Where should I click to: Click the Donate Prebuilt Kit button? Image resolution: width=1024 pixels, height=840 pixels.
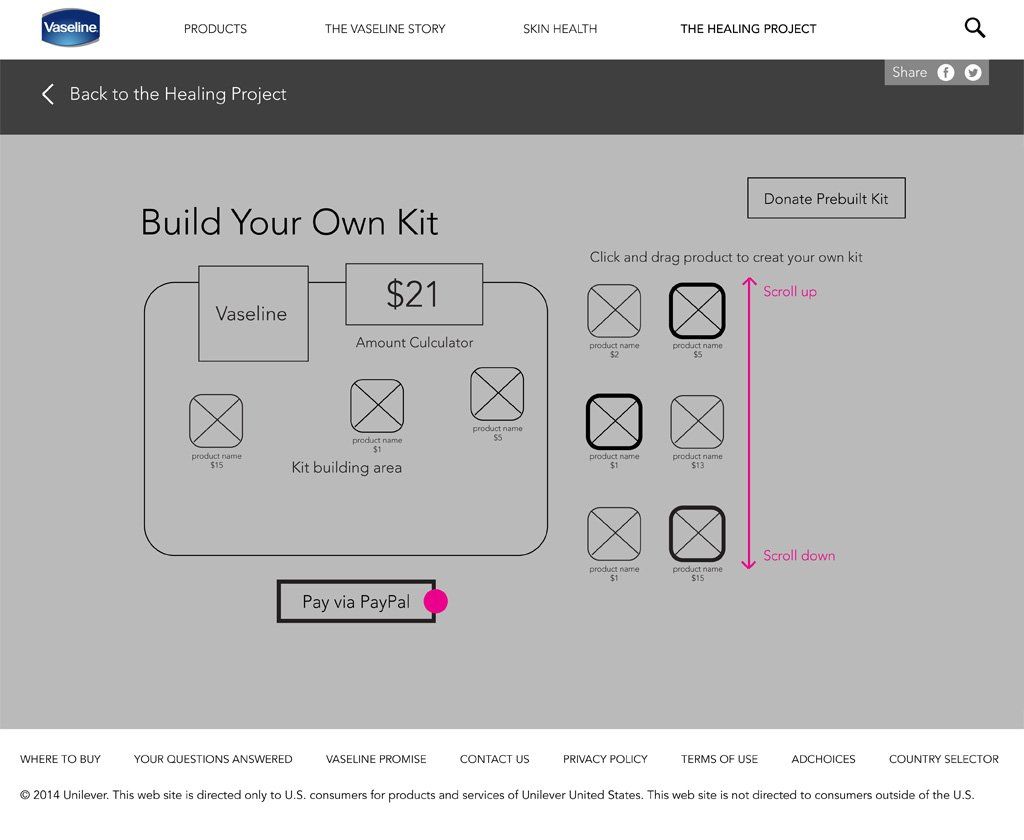(826, 198)
